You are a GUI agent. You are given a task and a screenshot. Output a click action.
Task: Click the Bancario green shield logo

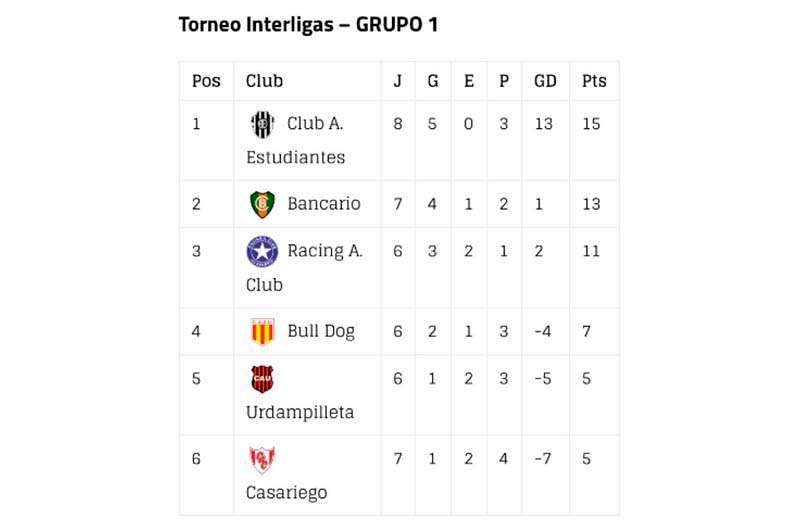(x=262, y=204)
